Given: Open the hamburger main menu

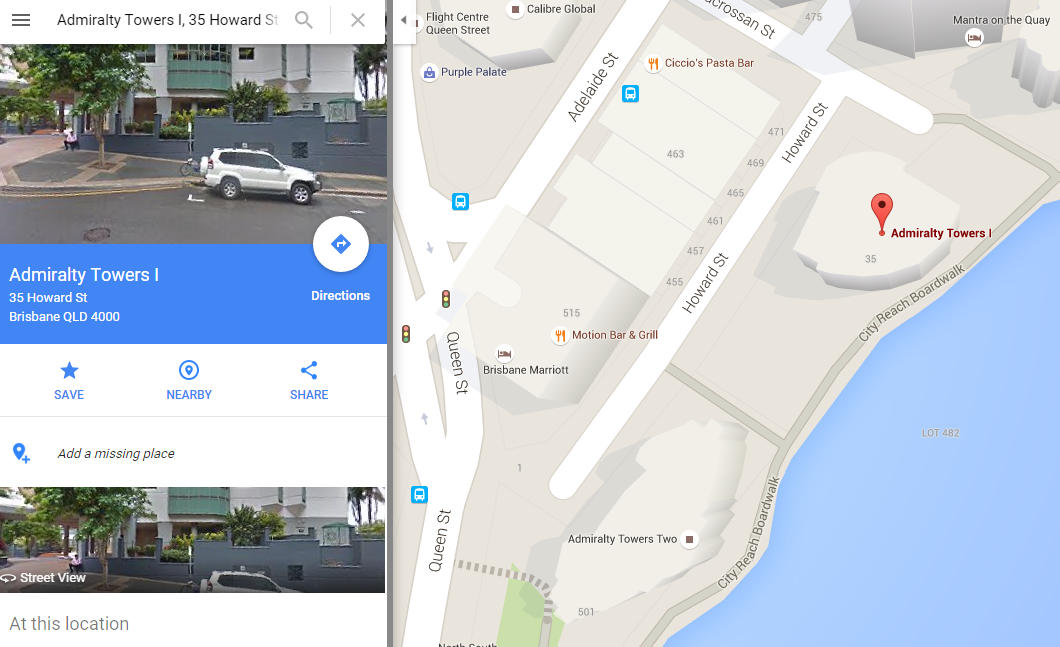Looking at the screenshot, I should tap(21, 20).
